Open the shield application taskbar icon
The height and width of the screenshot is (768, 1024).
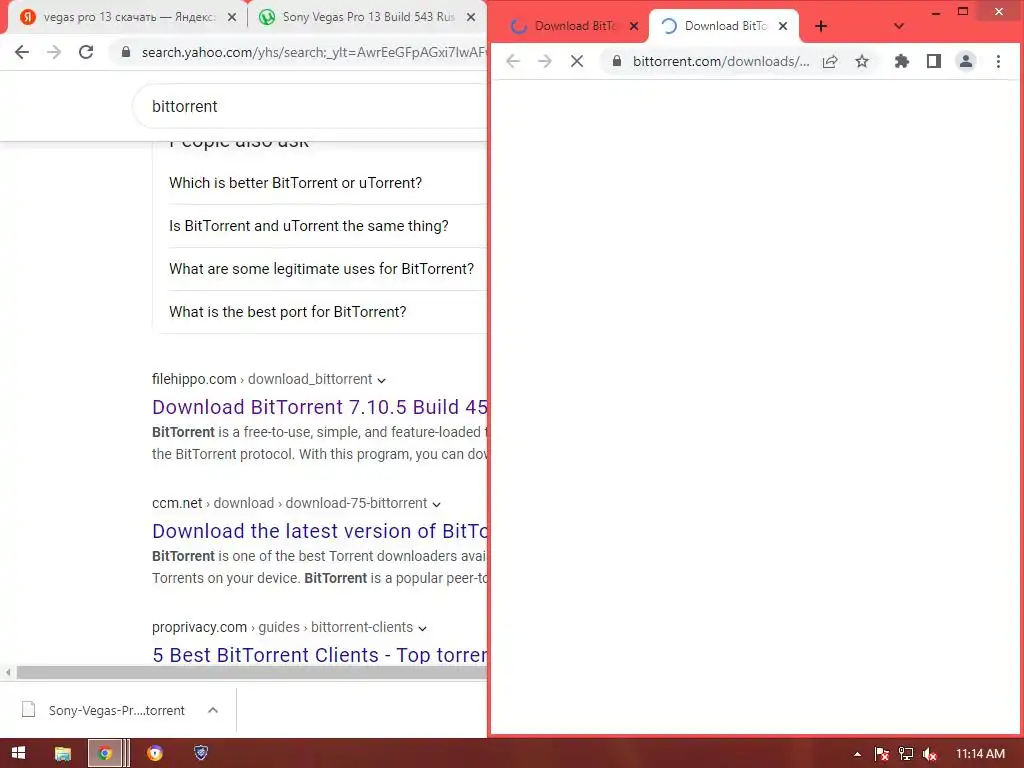coord(201,754)
